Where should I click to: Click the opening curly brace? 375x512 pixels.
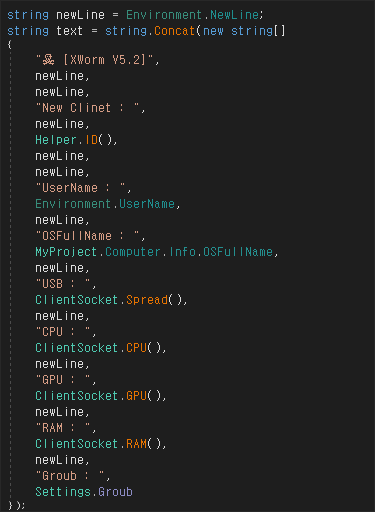coord(9,45)
